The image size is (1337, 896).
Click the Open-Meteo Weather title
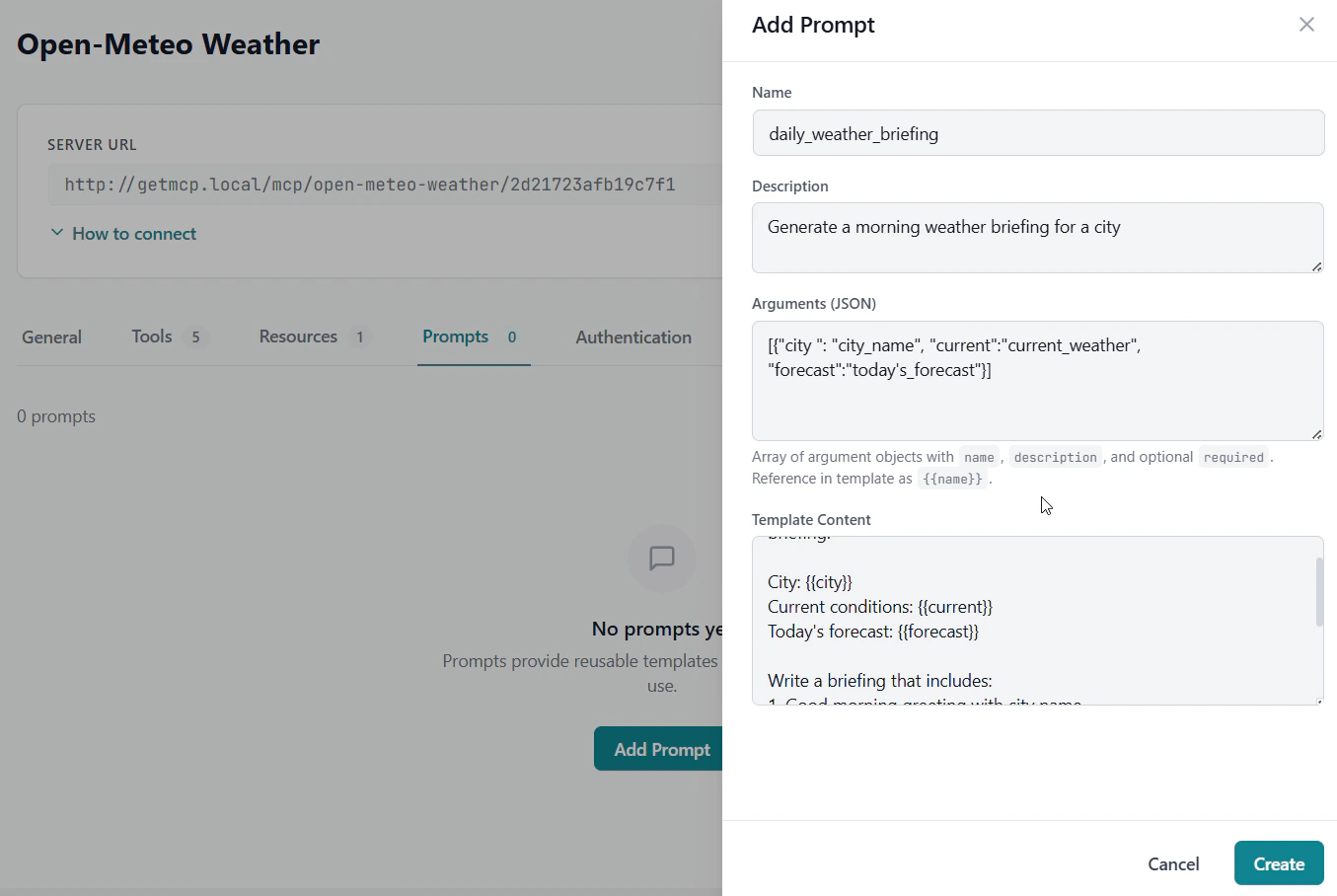pos(169,44)
